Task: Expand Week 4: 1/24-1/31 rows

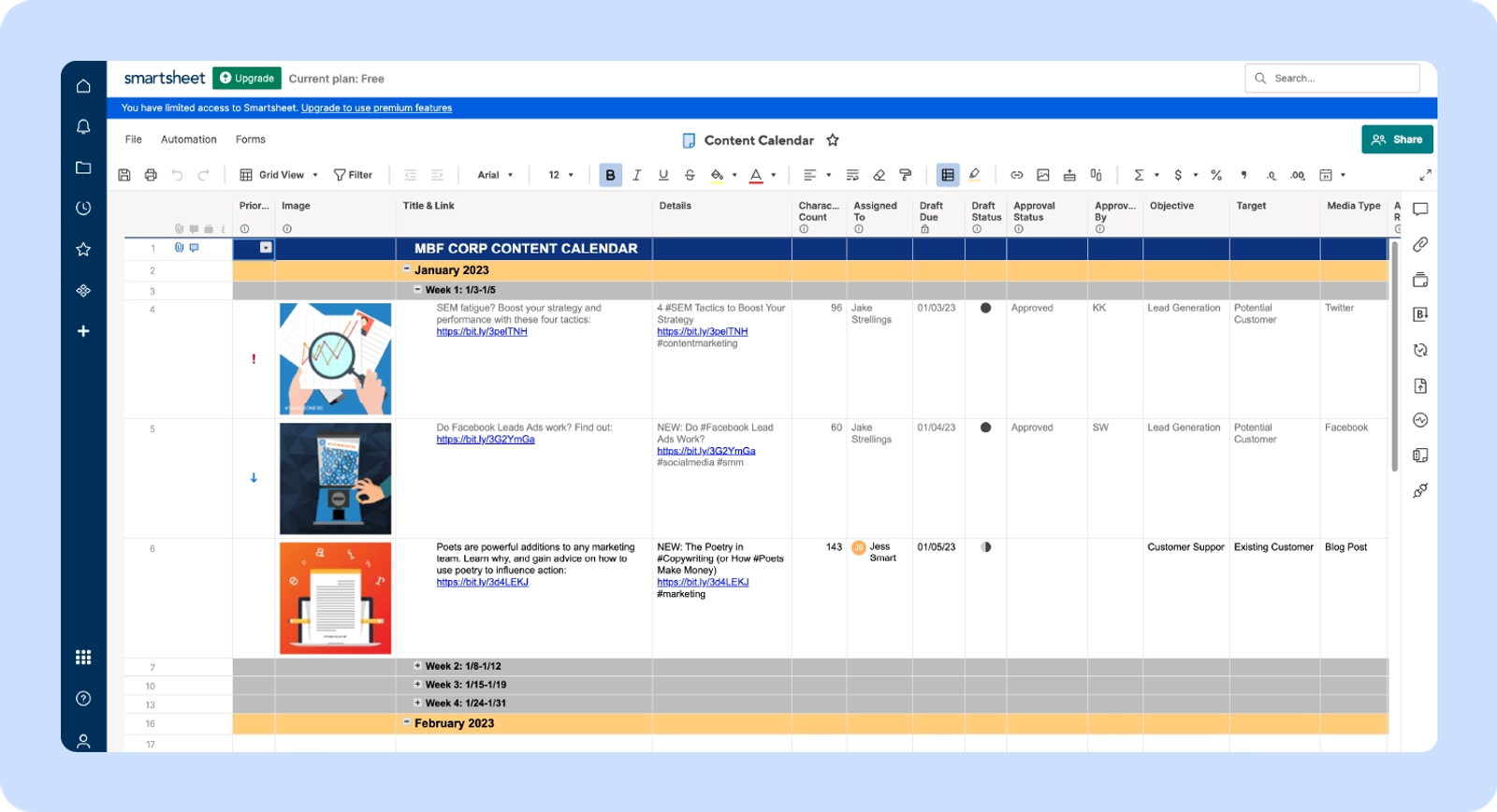Action: [417, 703]
